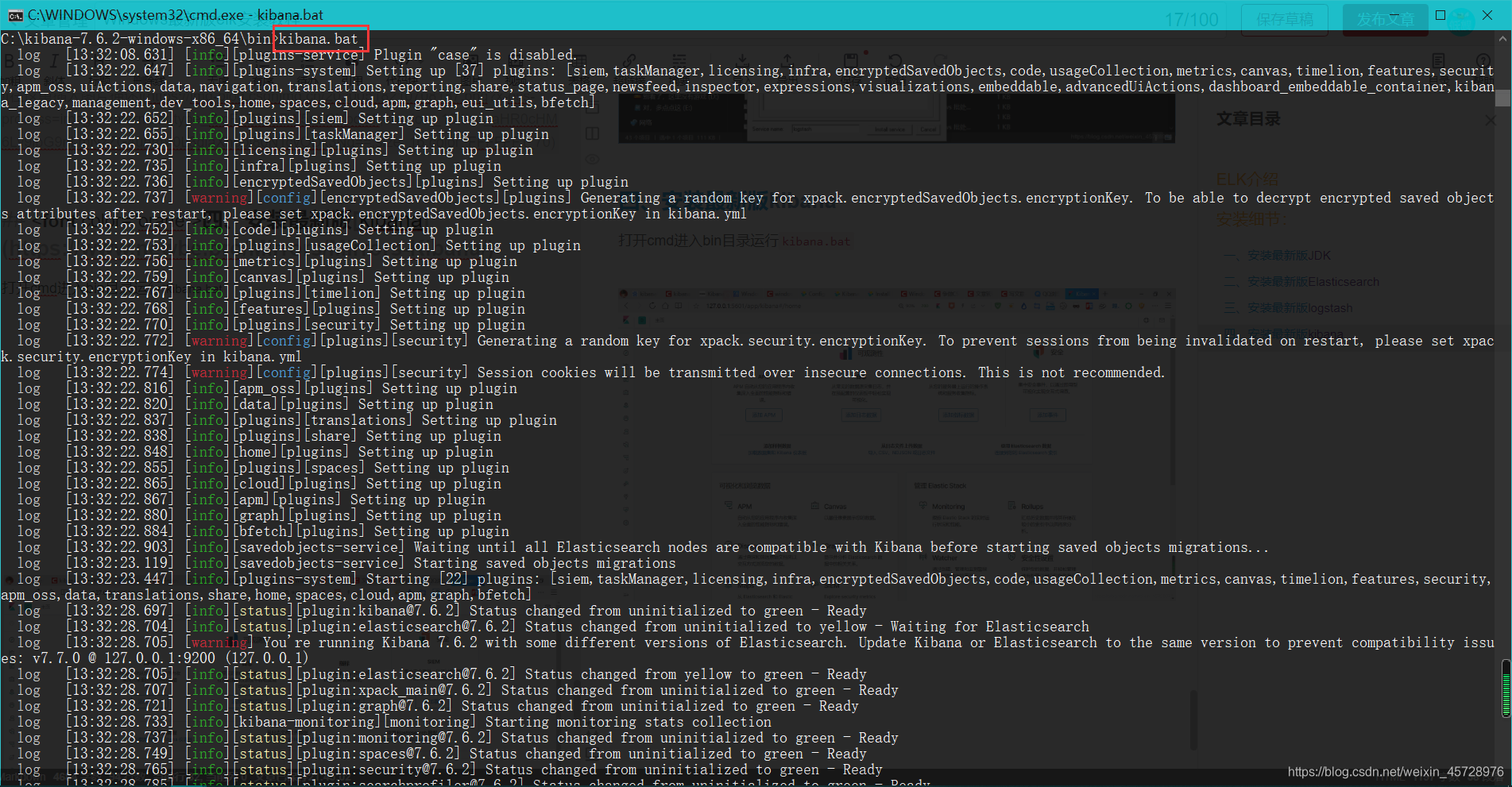Click the plugin:xpack_main@7.6.2 status line
1512x787 pixels.
click(458, 690)
